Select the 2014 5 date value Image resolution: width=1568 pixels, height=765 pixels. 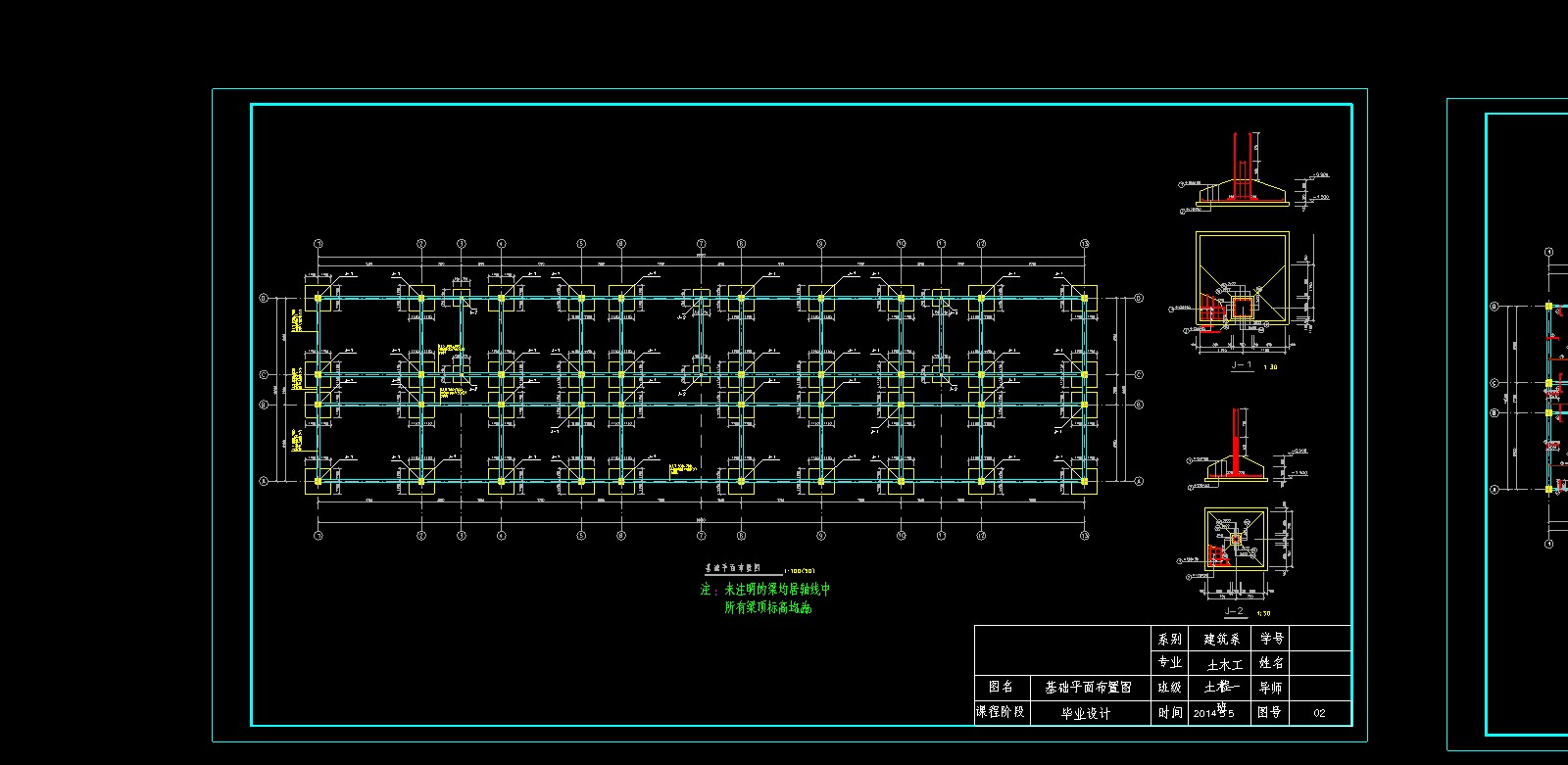tap(1215, 713)
